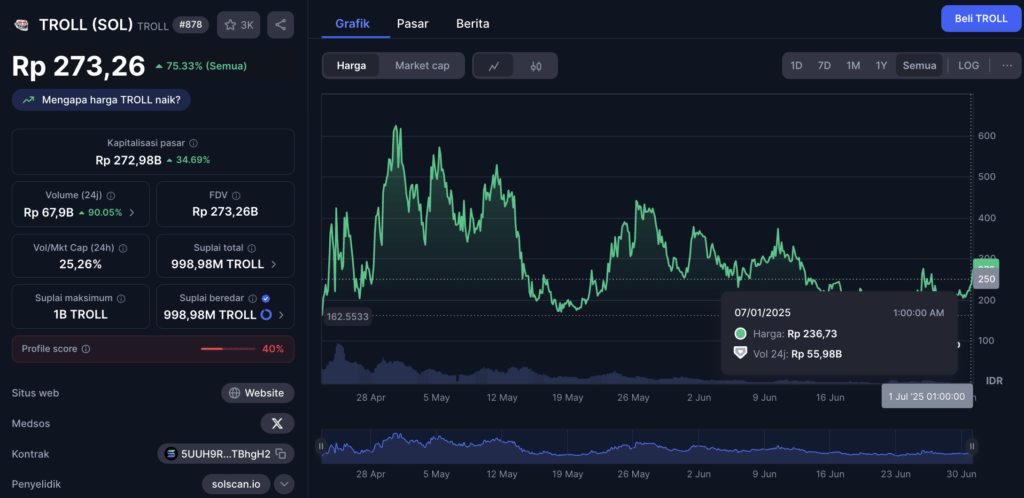Show info icon for Suplai maksimum
The width and height of the screenshot is (1024, 498).
(121, 298)
